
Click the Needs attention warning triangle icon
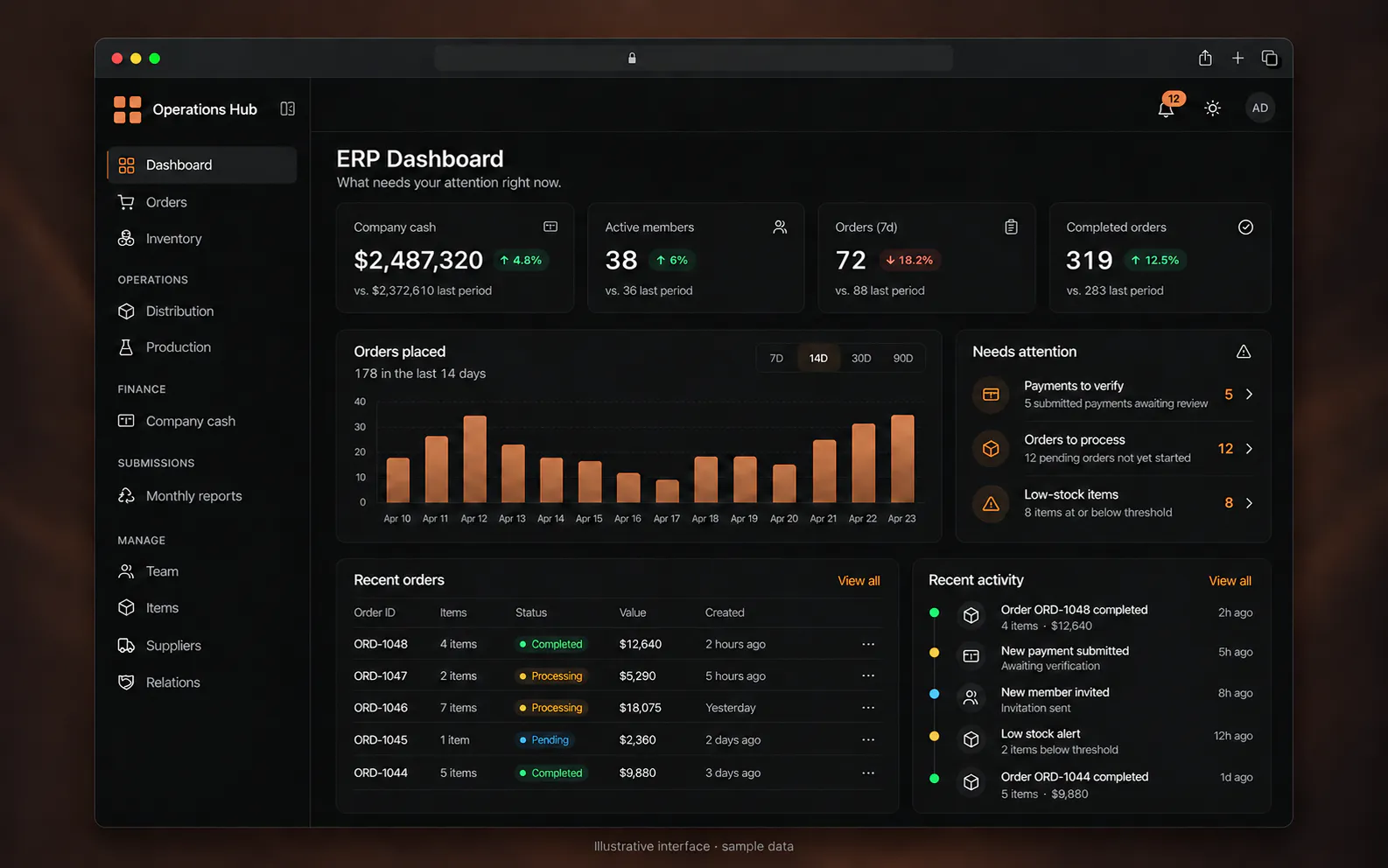(x=1244, y=352)
